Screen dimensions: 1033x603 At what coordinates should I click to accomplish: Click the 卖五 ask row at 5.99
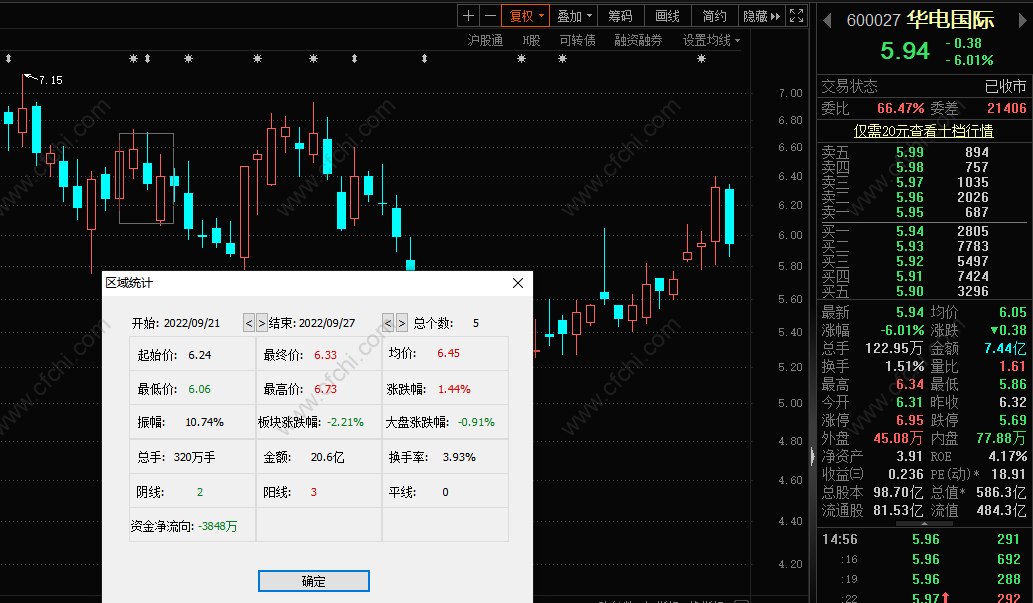[x=923, y=152]
